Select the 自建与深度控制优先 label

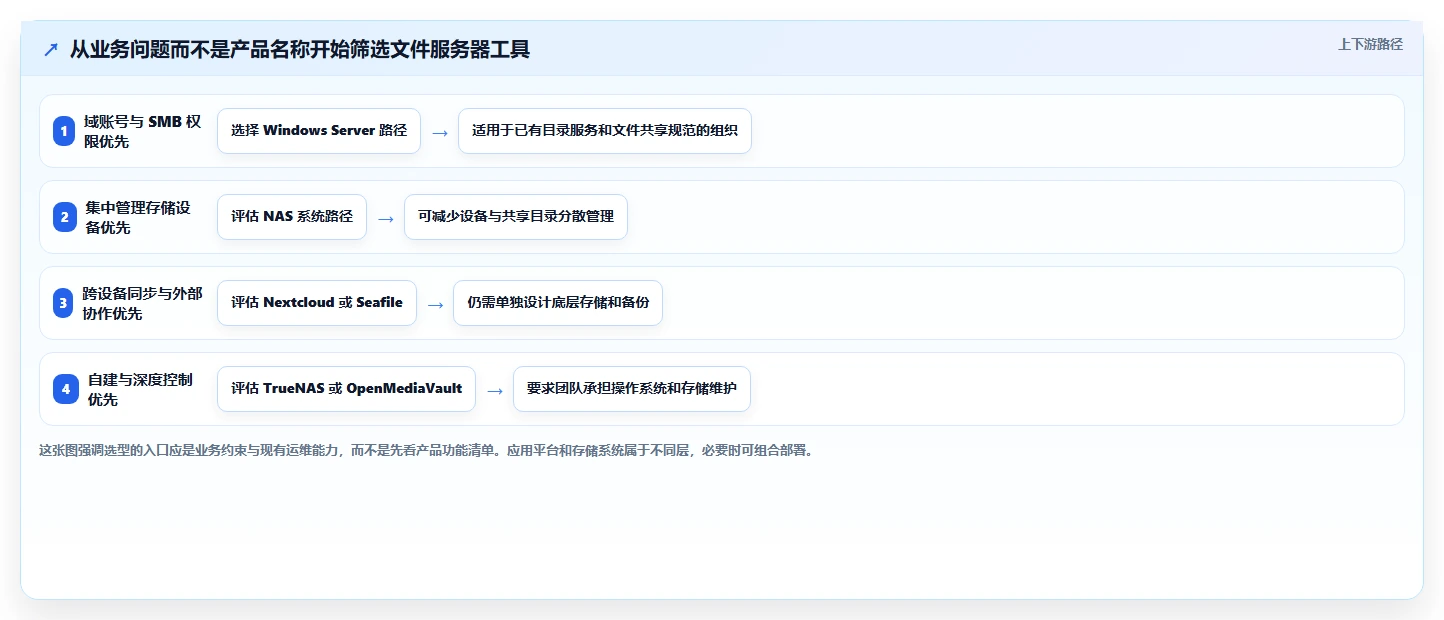[x=140, y=389]
